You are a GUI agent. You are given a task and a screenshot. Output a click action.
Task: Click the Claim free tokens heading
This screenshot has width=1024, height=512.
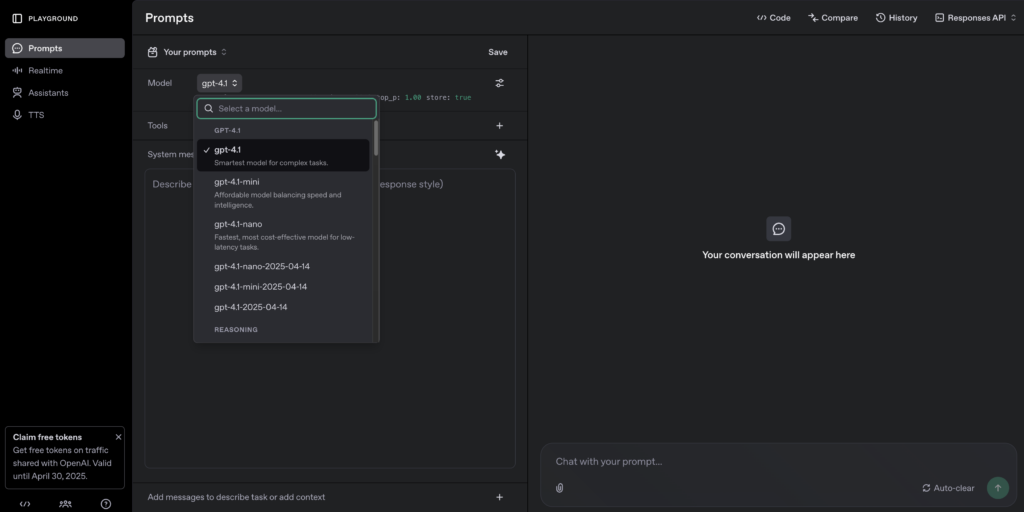click(x=48, y=438)
